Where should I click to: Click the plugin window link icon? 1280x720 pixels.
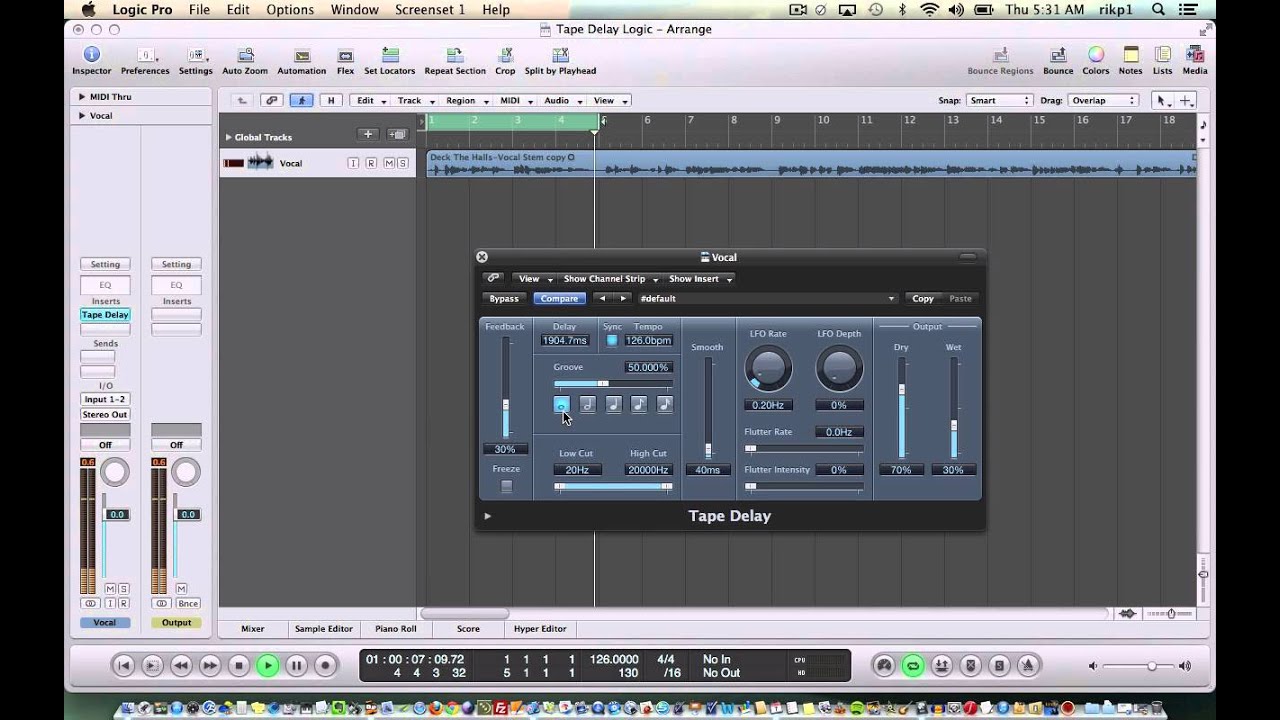tap(492, 278)
